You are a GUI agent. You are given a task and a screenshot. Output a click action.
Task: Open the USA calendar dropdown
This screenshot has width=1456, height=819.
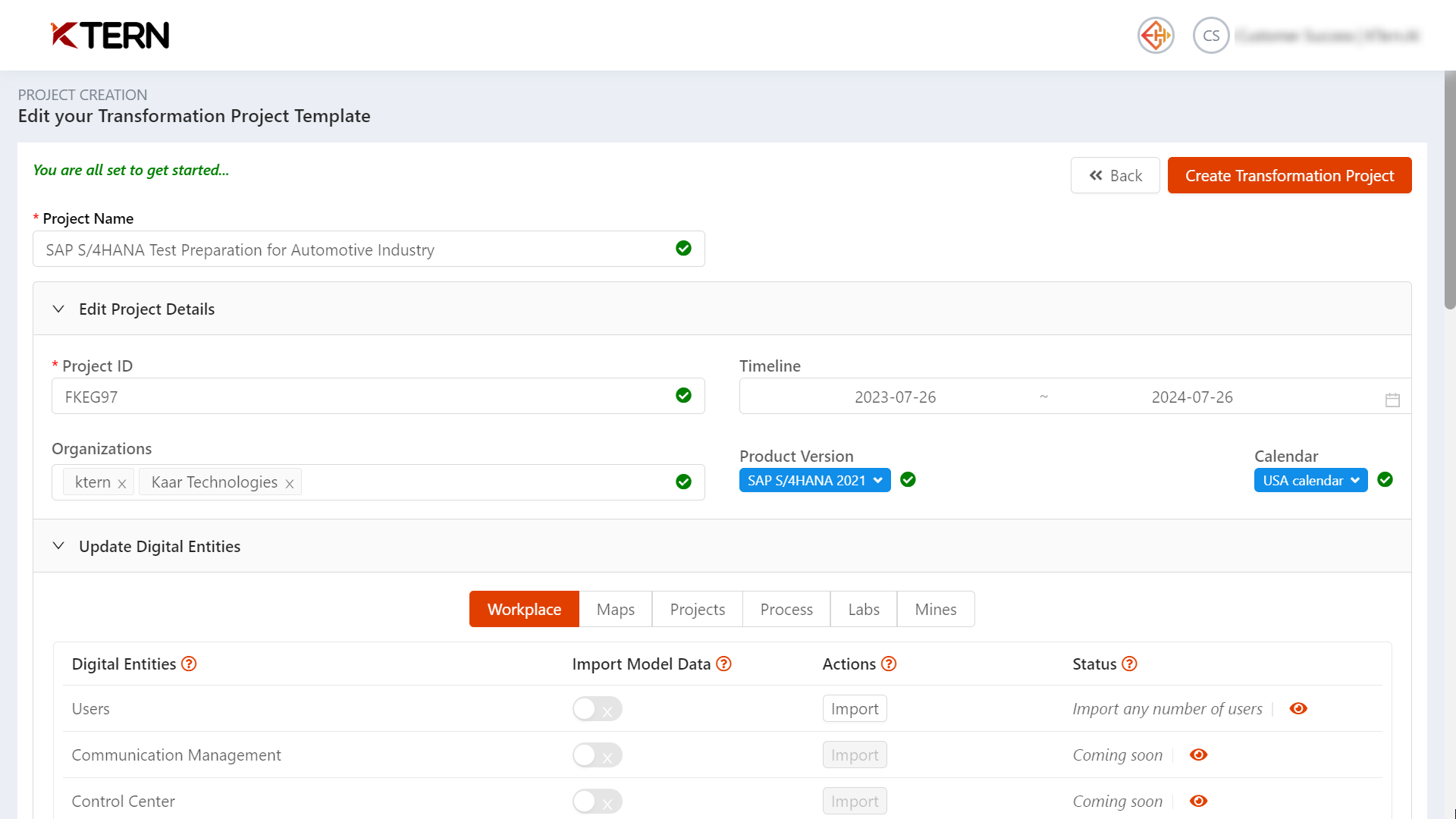tap(1310, 480)
